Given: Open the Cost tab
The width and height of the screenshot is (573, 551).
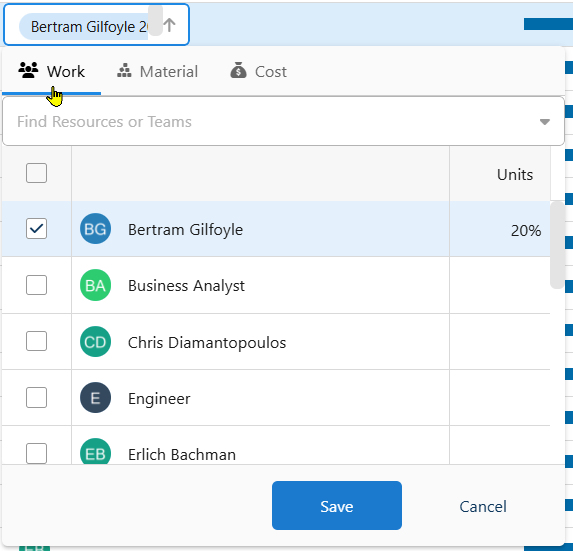Looking at the screenshot, I should coord(258,71).
